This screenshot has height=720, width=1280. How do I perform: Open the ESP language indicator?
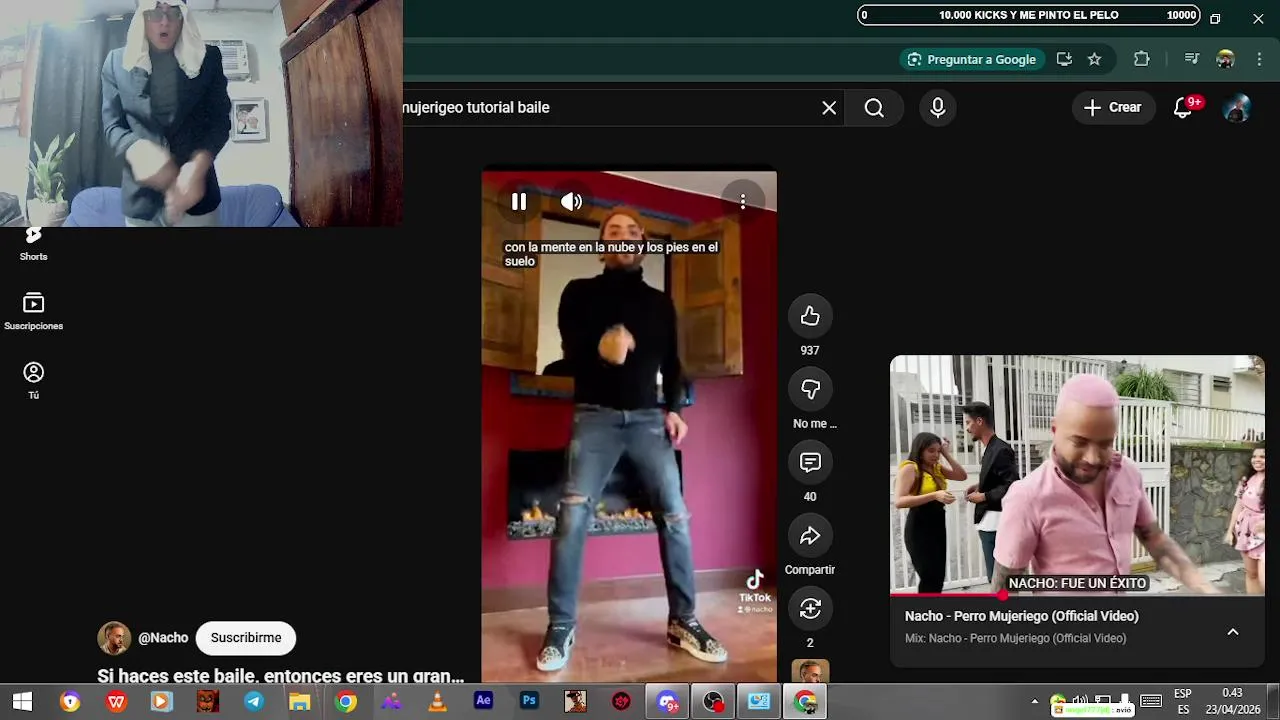(1183, 702)
